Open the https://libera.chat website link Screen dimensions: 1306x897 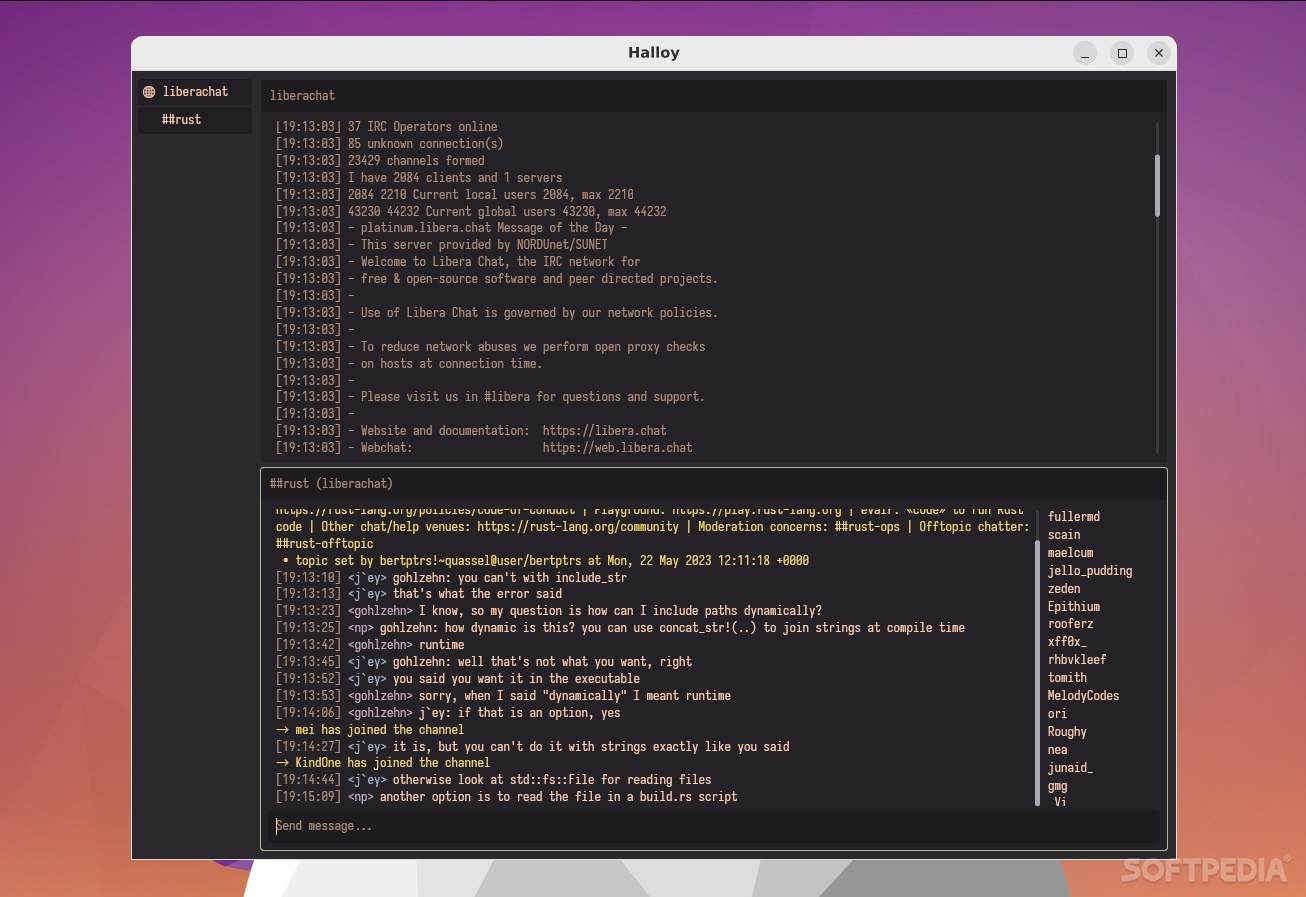coord(604,431)
